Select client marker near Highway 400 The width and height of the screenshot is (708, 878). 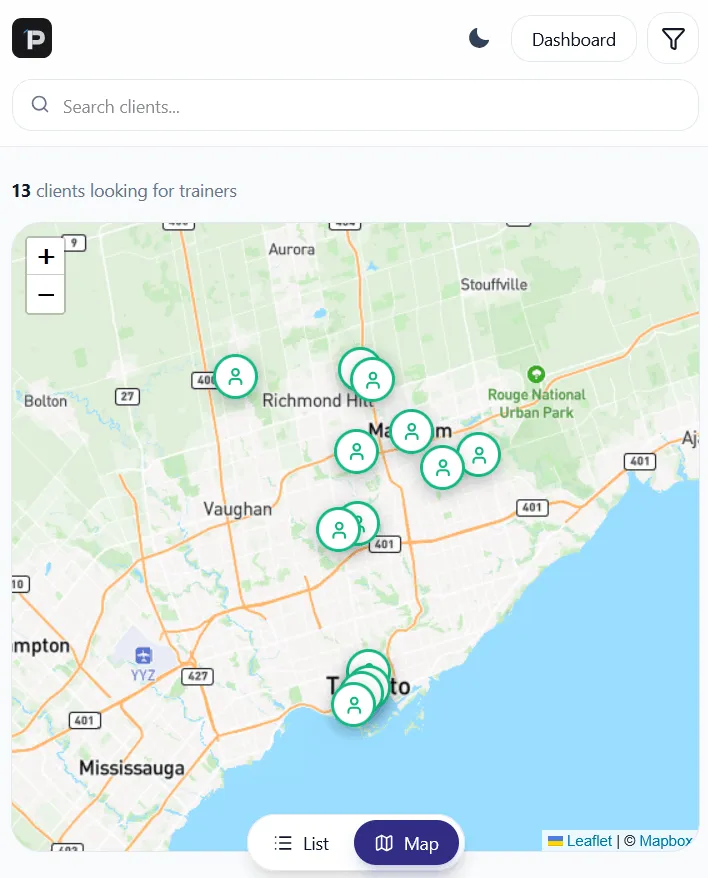tap(236, 376)
